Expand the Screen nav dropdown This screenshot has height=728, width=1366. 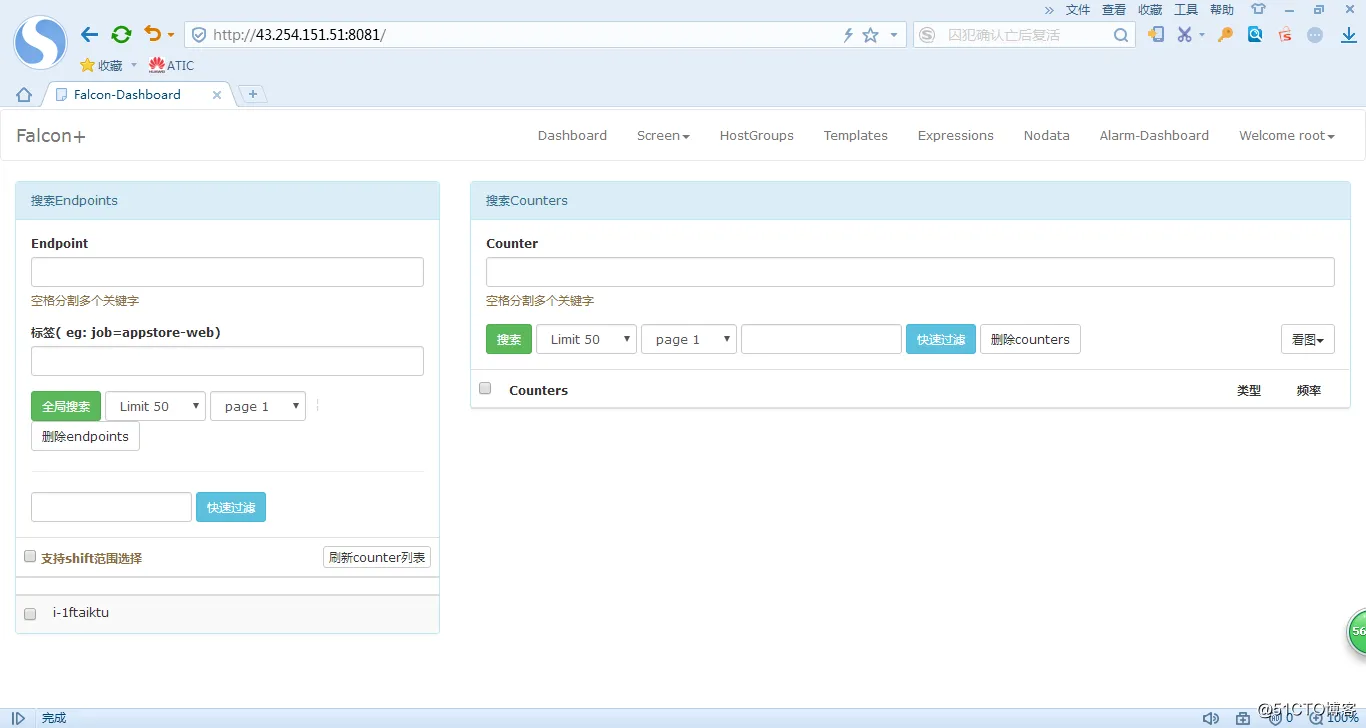click(x=663, y=135)
